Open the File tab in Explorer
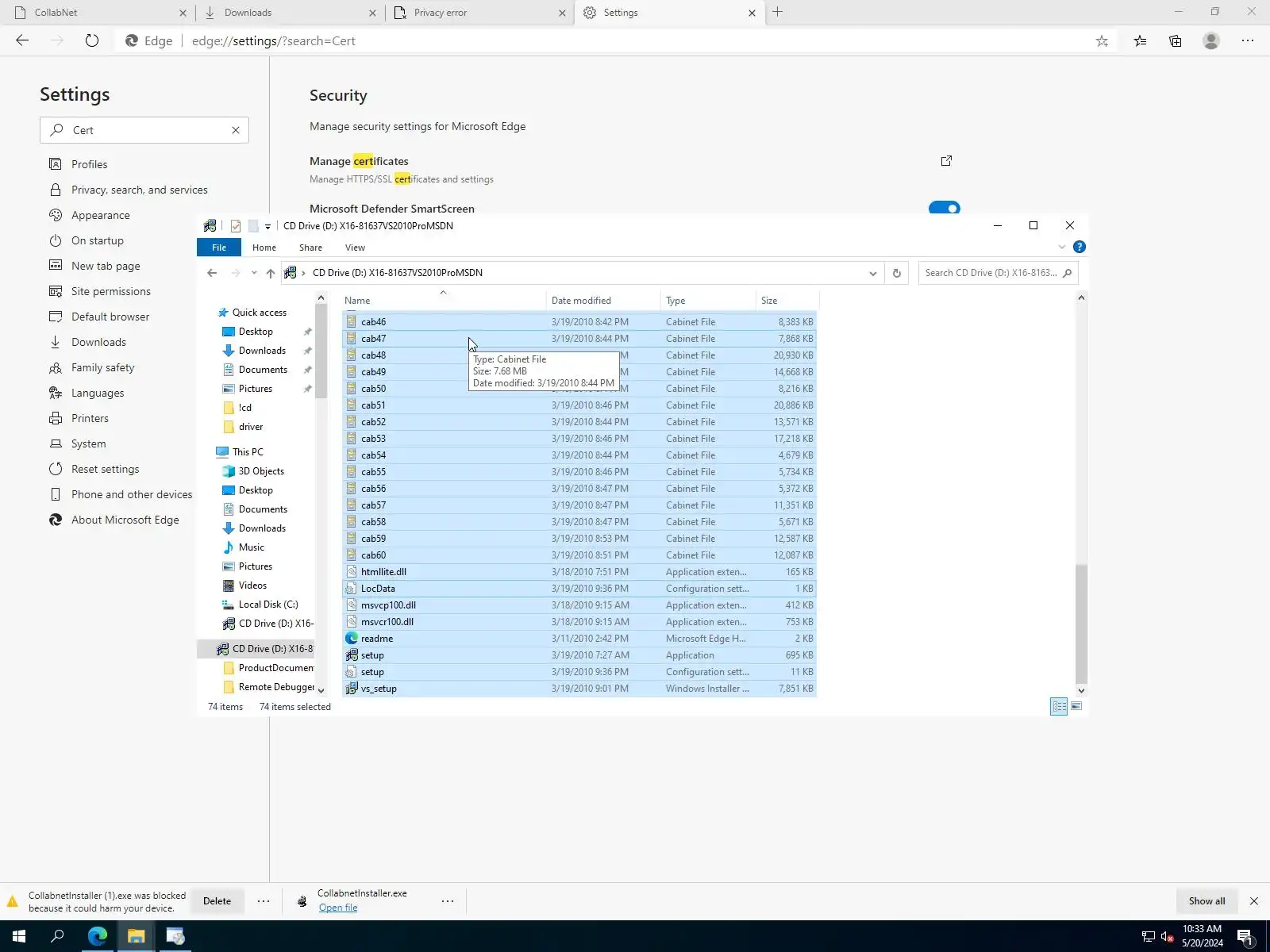 click(219, 248)
